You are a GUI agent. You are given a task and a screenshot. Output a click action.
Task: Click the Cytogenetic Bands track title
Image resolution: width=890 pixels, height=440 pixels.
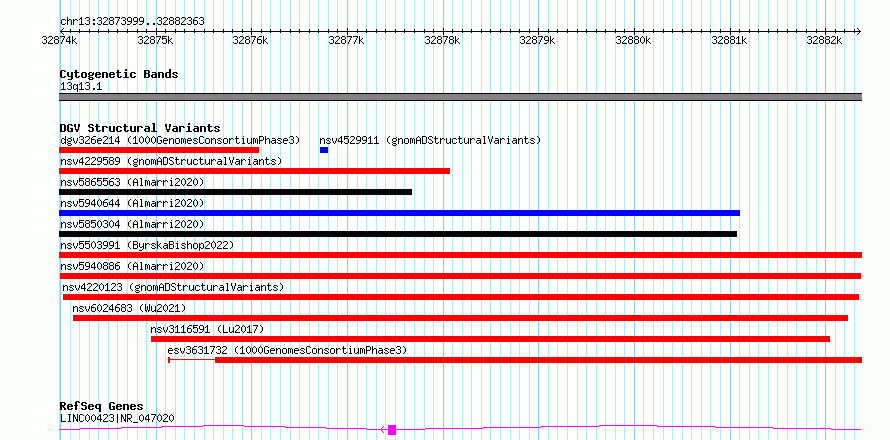coord(119,74)
